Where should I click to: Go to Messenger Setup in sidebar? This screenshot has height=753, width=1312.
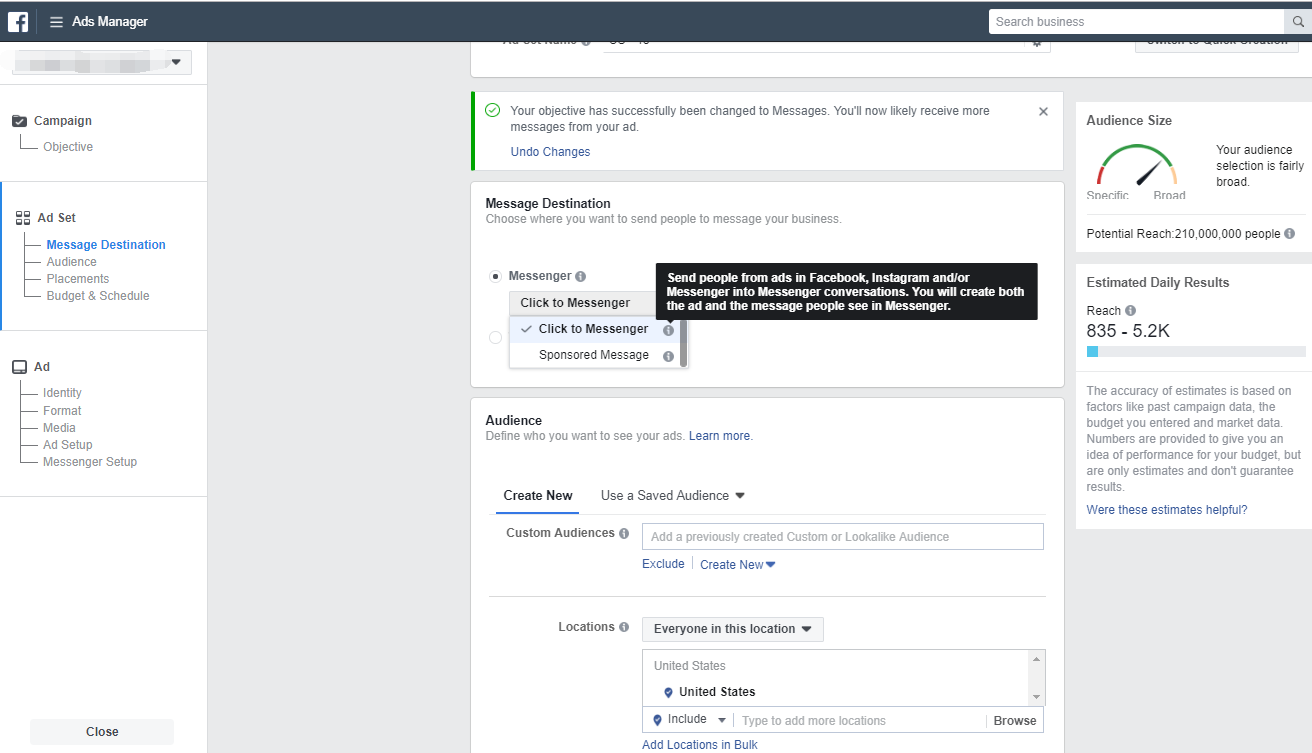pyautogui.click(x=90, y=462)
